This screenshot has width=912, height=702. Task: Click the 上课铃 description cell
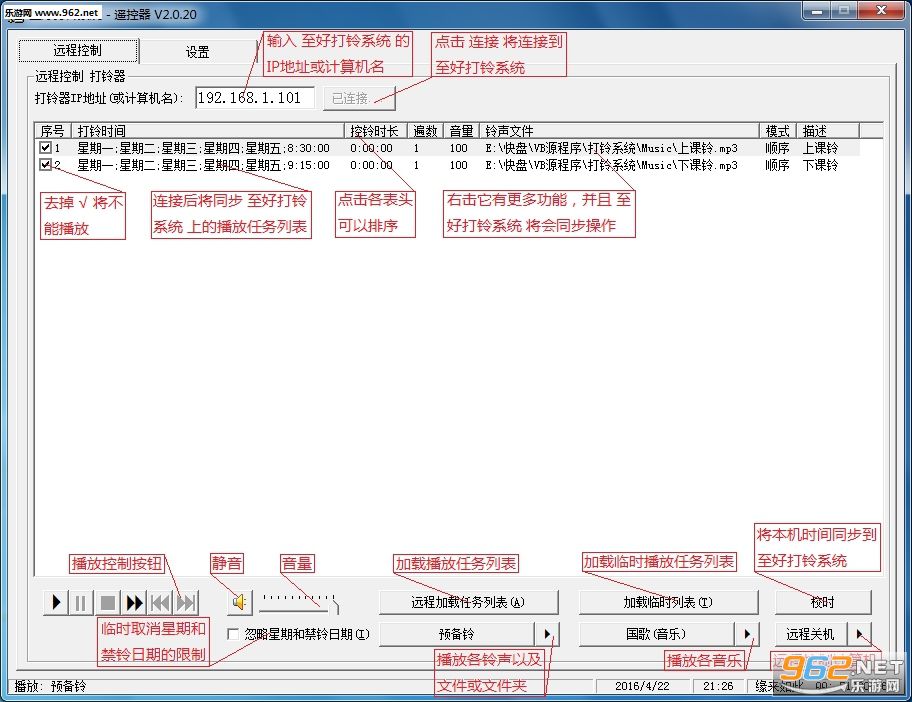(820, 148)
